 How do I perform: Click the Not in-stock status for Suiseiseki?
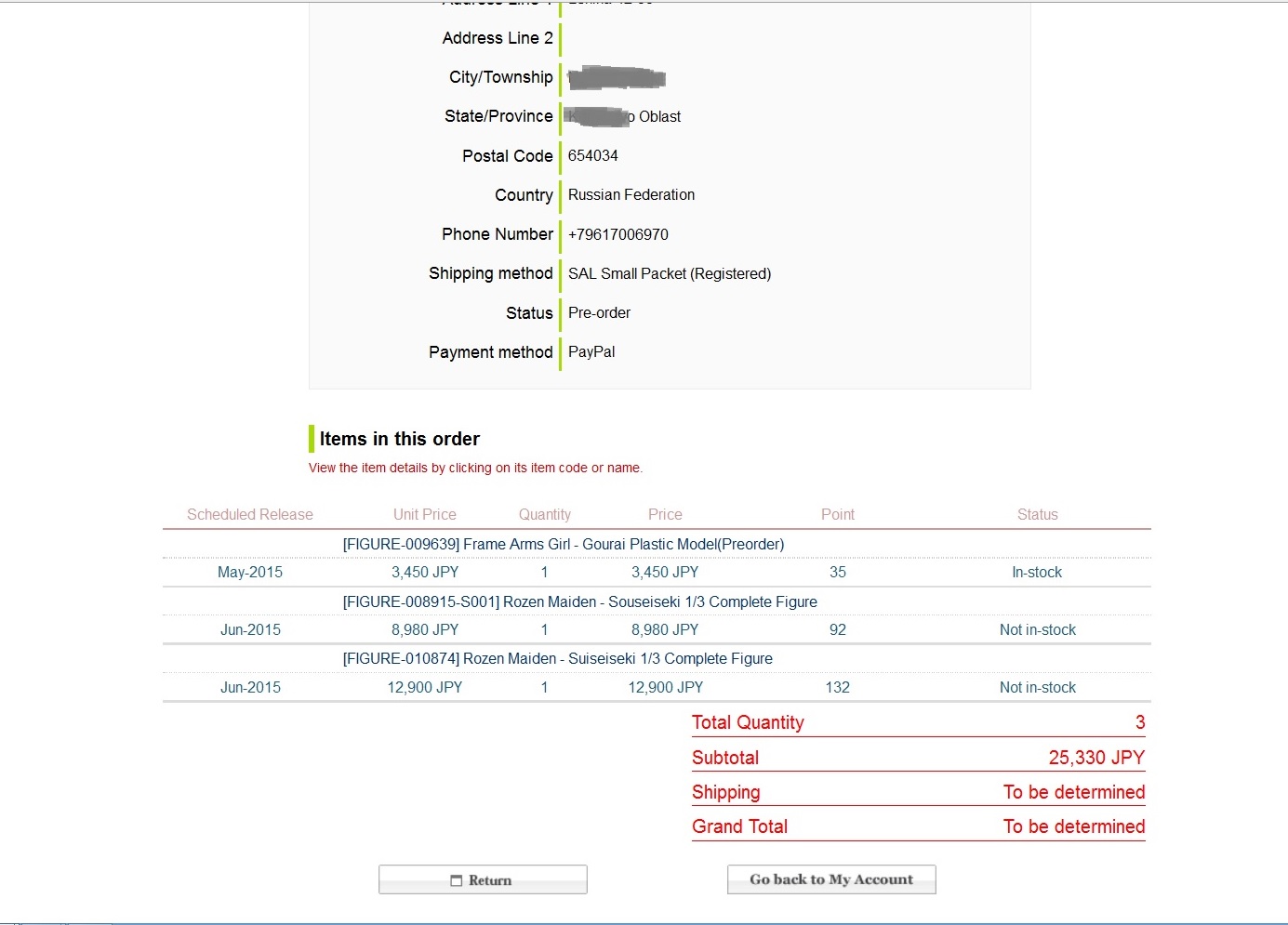[1038, 687]
